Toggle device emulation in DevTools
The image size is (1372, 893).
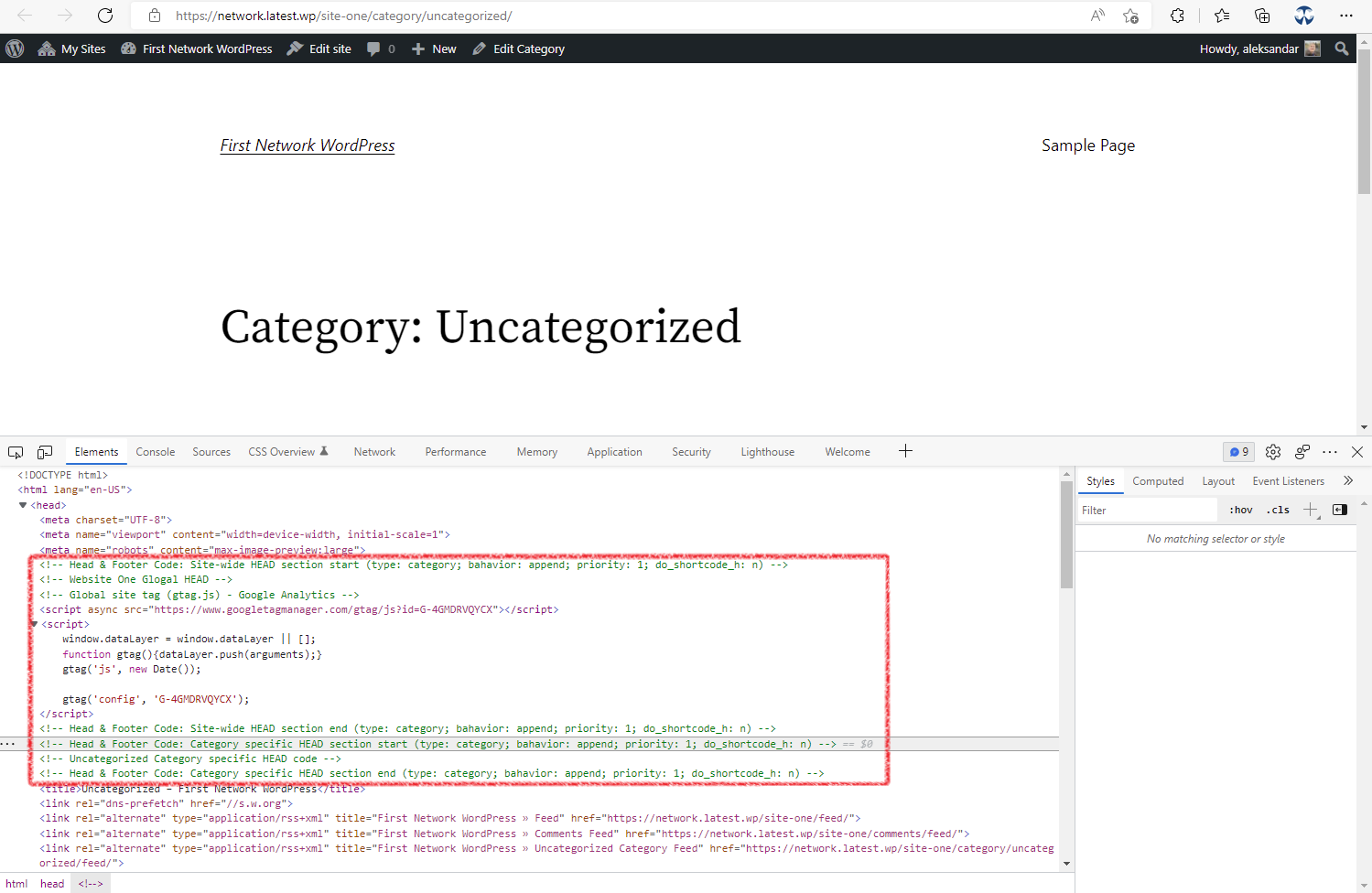pos(45,452)
